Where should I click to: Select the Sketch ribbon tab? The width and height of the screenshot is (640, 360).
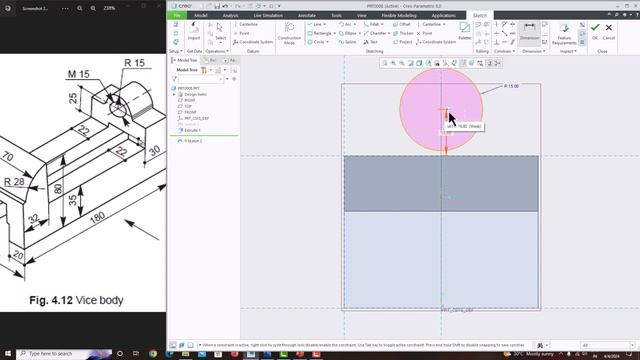tap(480, 16)
